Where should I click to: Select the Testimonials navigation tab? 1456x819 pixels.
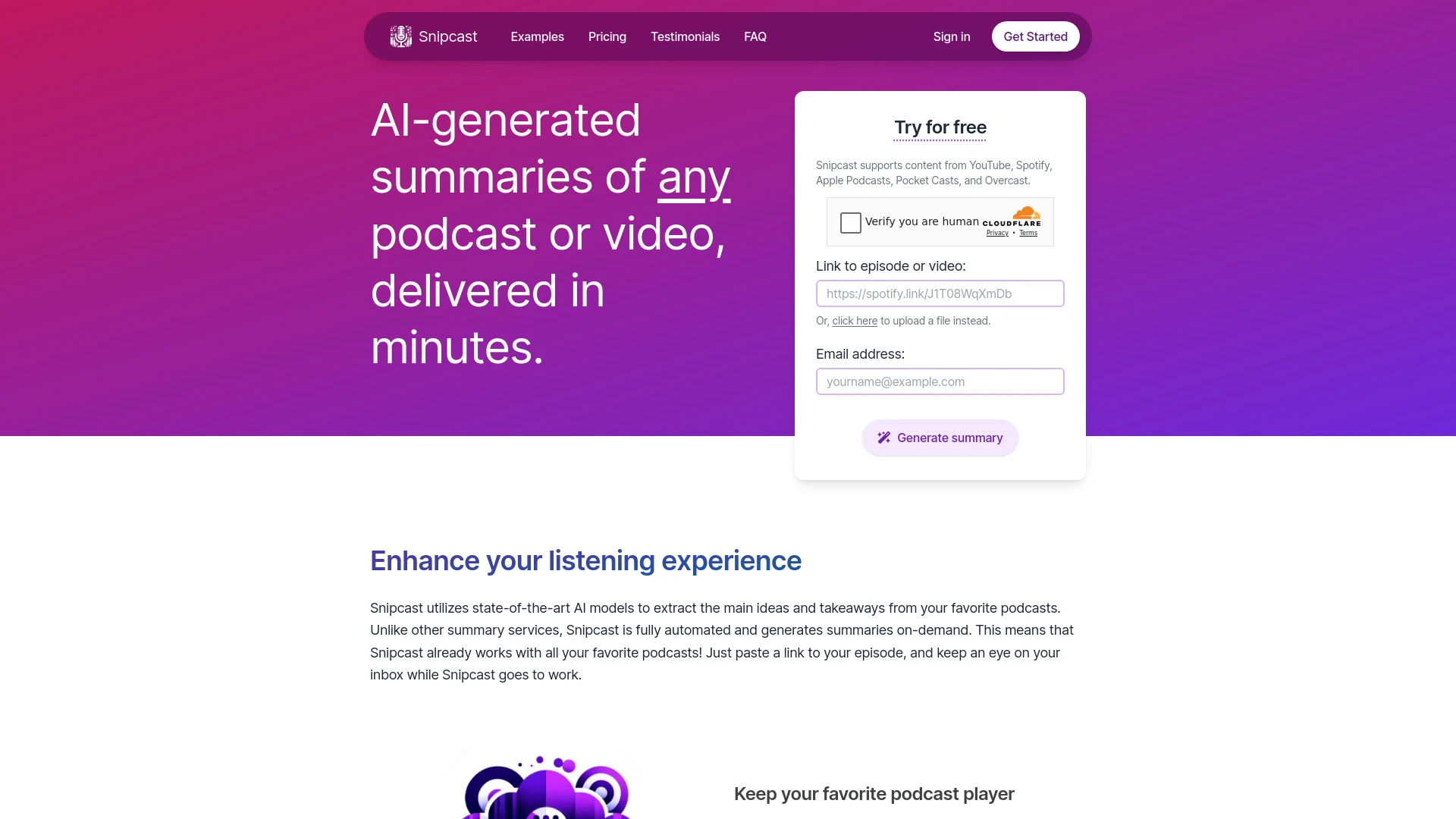coord(685,36)
